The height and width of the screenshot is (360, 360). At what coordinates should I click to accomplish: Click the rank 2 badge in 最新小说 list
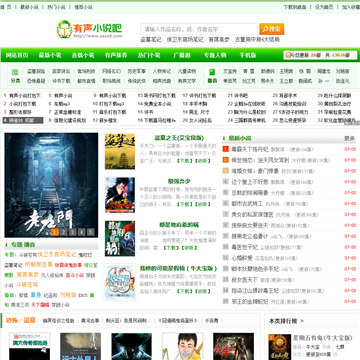coord(226,160)
